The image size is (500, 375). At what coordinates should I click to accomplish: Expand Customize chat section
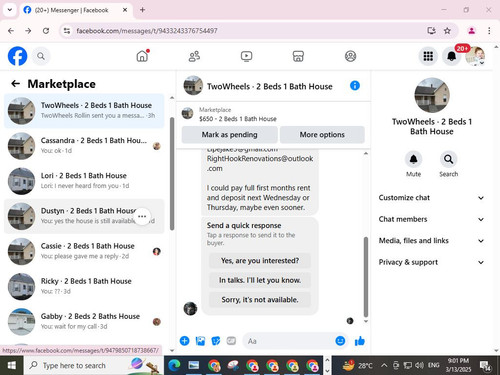click(431, 198)
